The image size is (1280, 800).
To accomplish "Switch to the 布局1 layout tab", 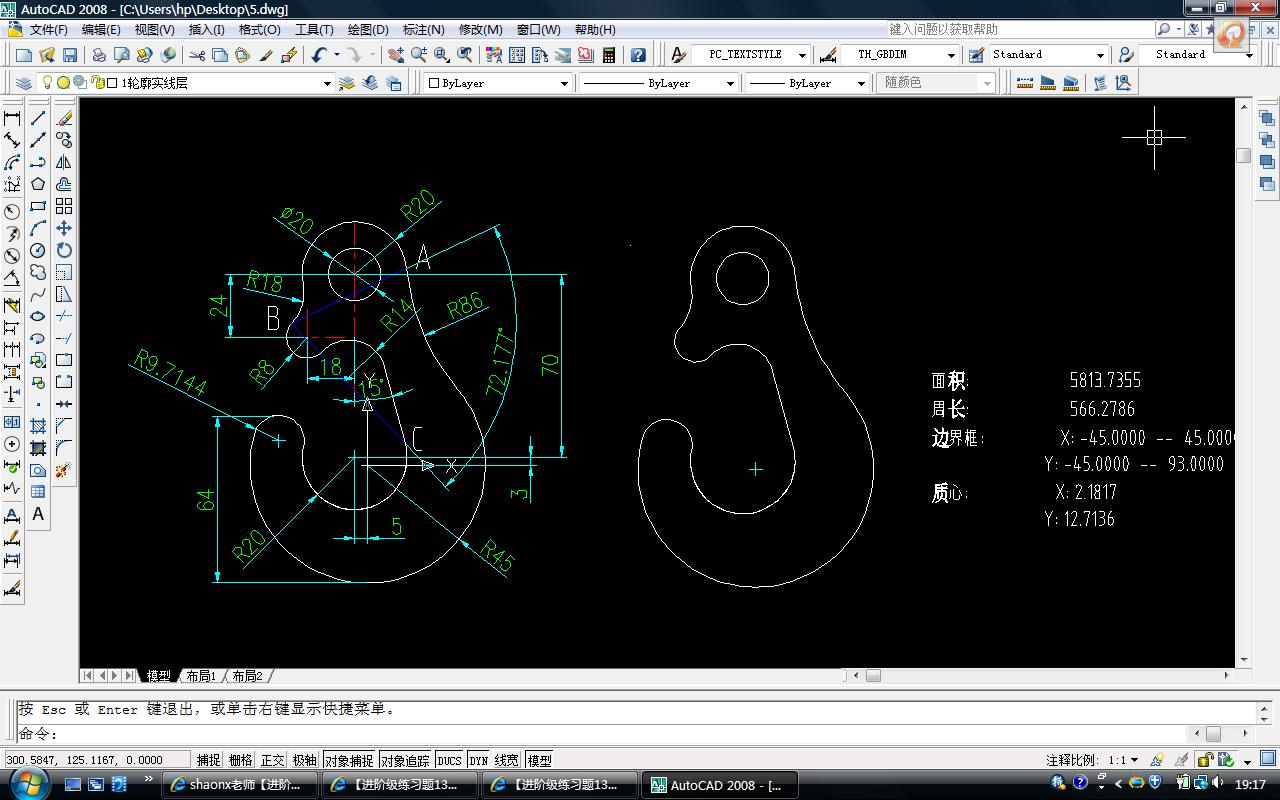I will 200,676.
